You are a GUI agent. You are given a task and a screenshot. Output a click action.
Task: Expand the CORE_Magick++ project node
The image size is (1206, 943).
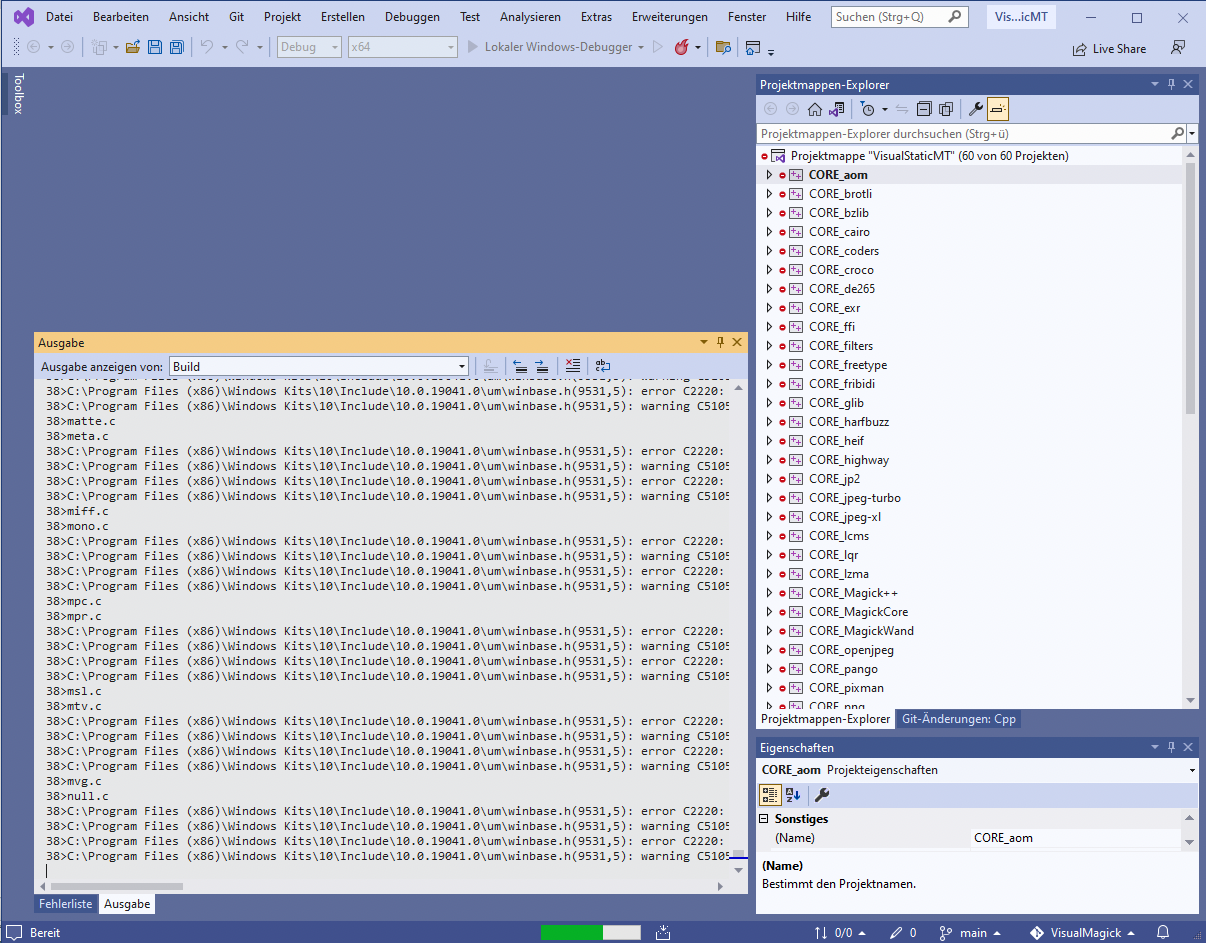tap(768, 593)
